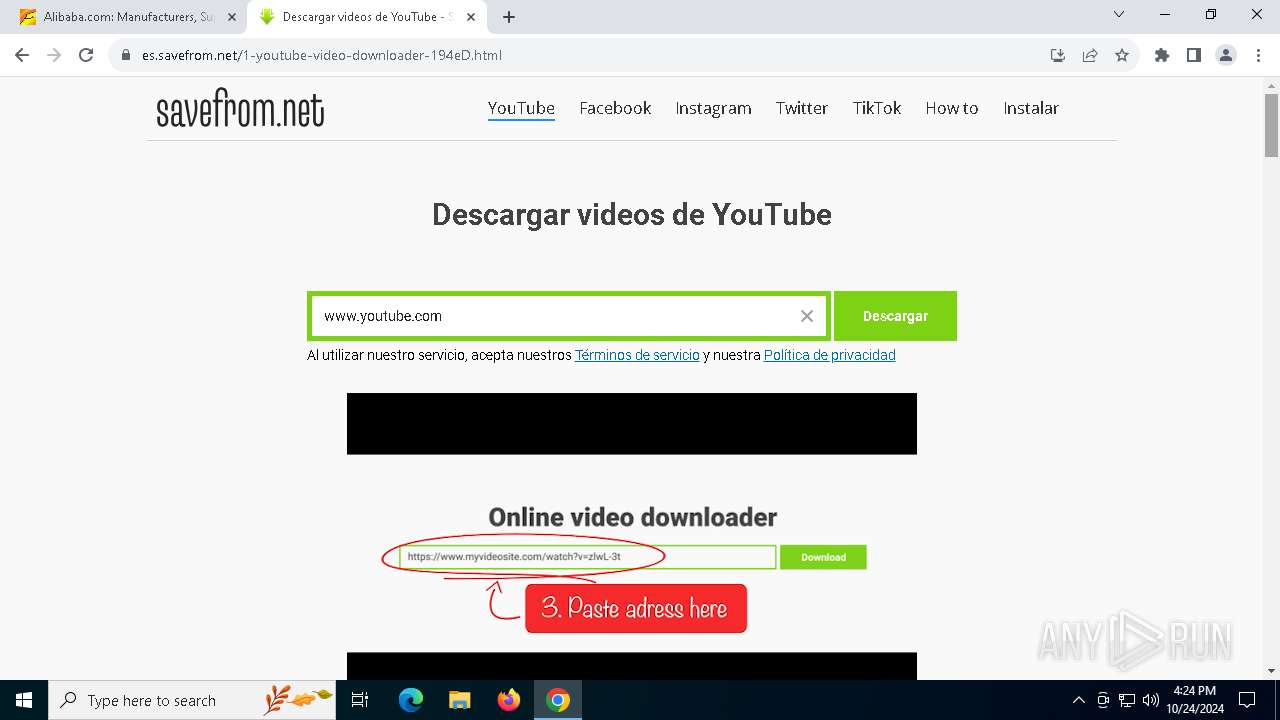Toggle the browser side panel
This screenshot has height=720, width=1280.
(1194, 55)
